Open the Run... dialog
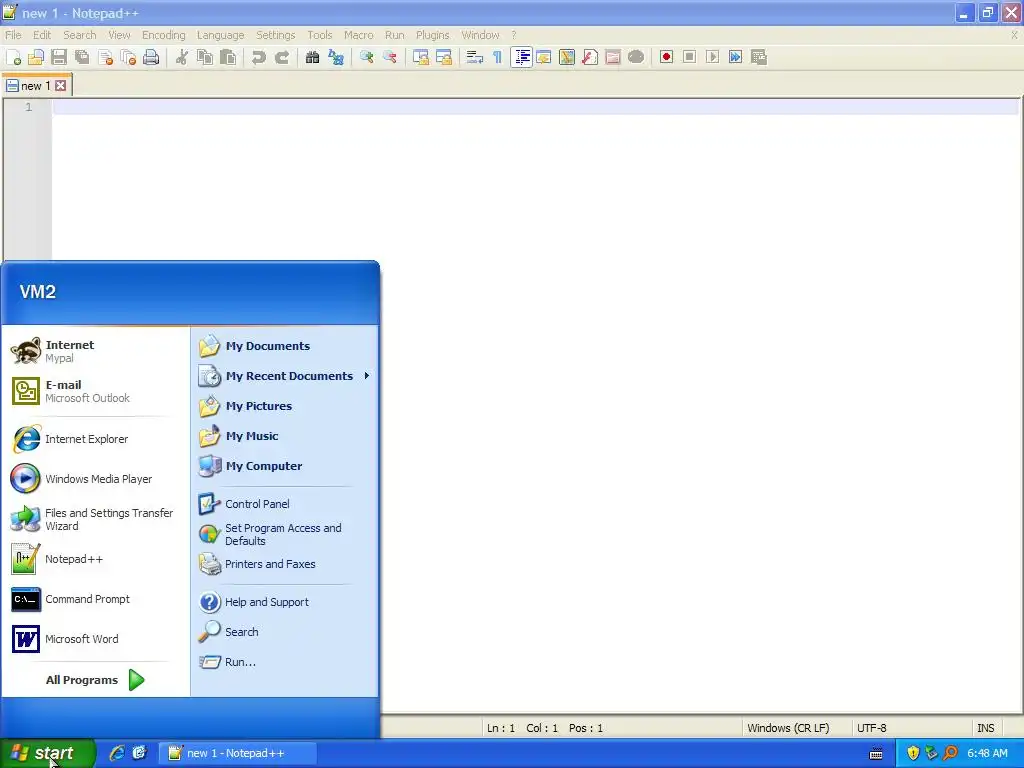Viewport: 1024px width, 768px height. pos(285,662)
